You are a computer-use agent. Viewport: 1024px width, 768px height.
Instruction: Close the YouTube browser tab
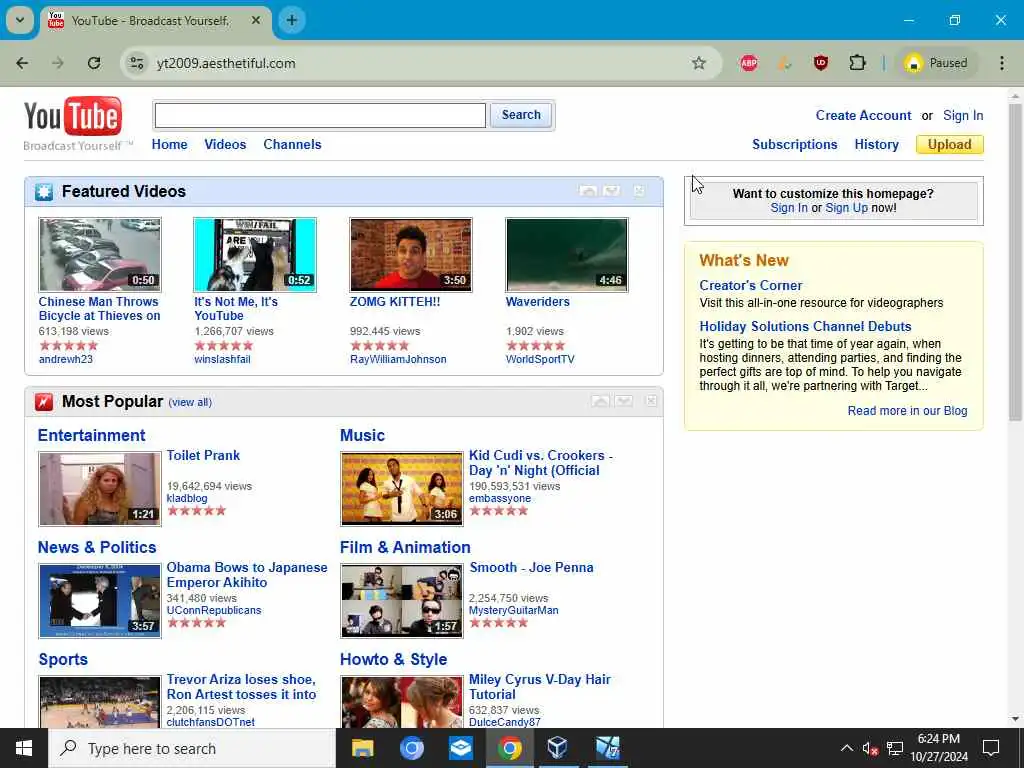tap(256, 20)
